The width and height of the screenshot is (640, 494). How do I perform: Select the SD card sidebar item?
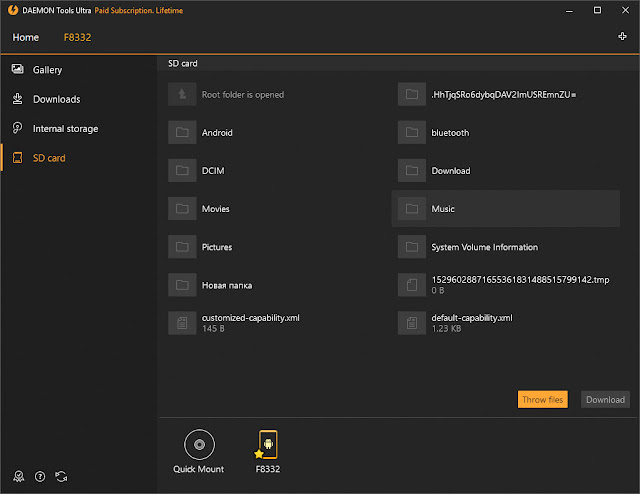[78, 158]
